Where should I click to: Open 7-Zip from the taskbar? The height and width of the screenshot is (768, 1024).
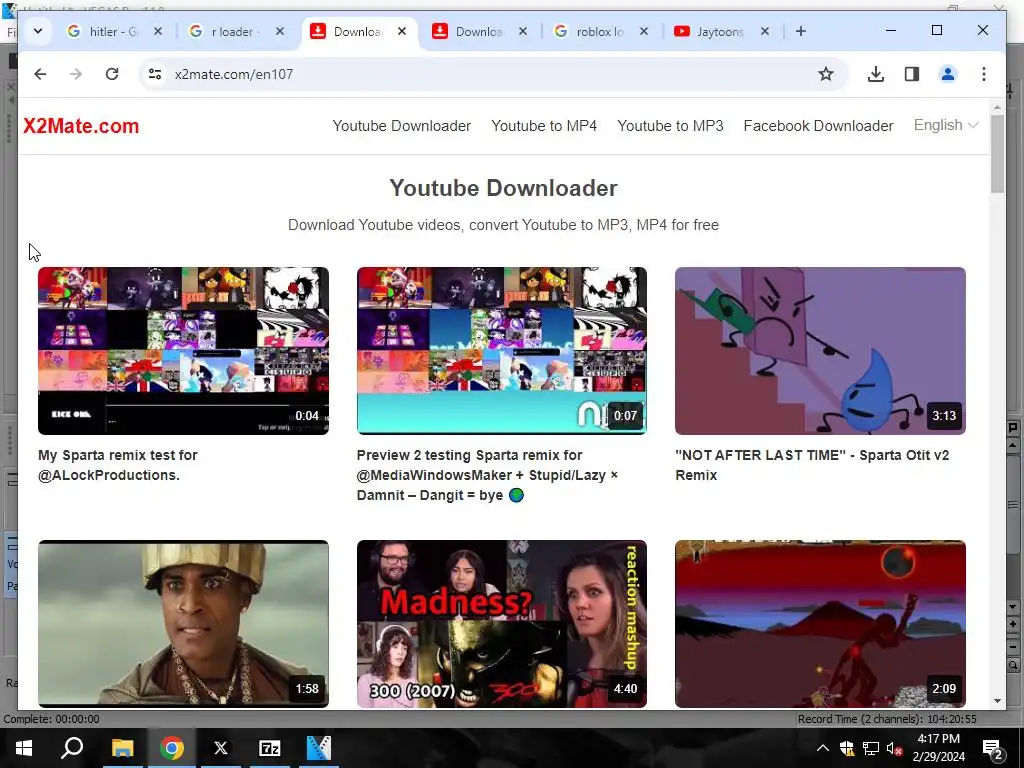click(270, 748)
